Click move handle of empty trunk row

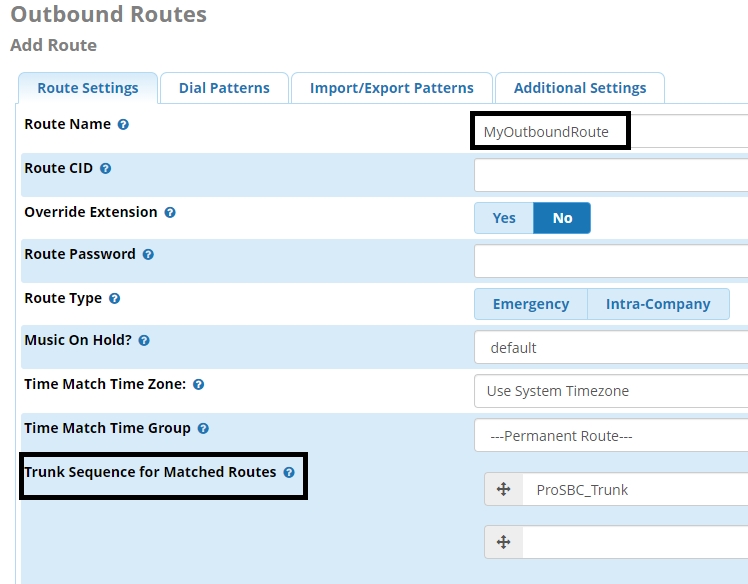click(504, 542)
